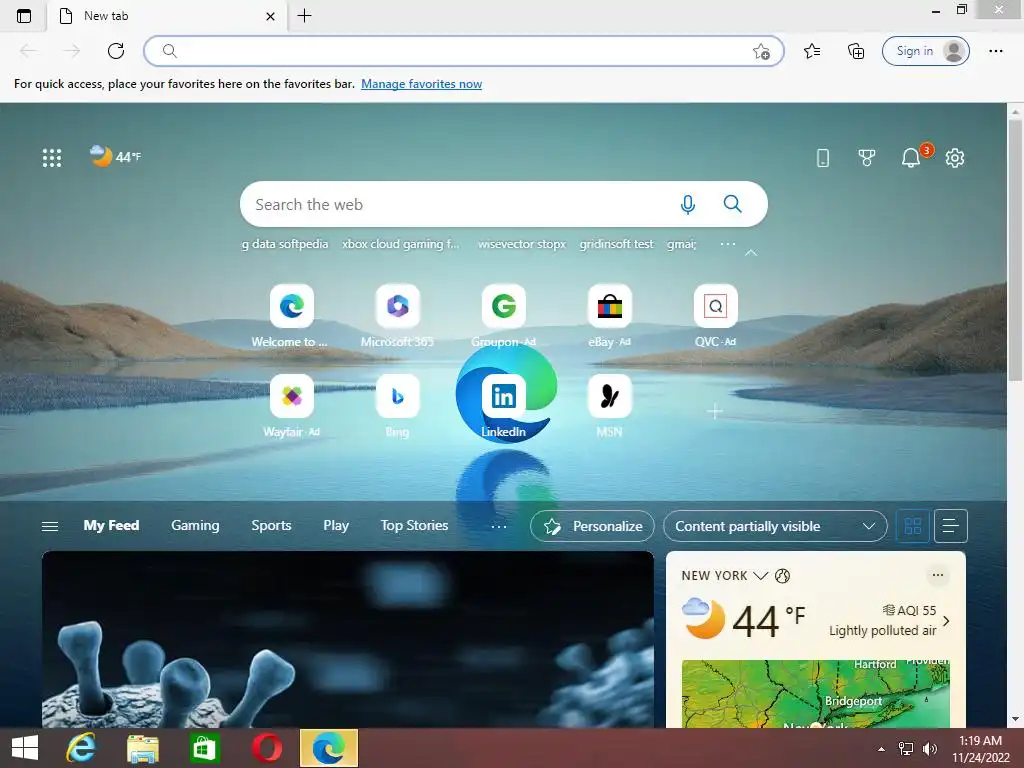
Task: Click the Personalize button
Action: [592, 526]
